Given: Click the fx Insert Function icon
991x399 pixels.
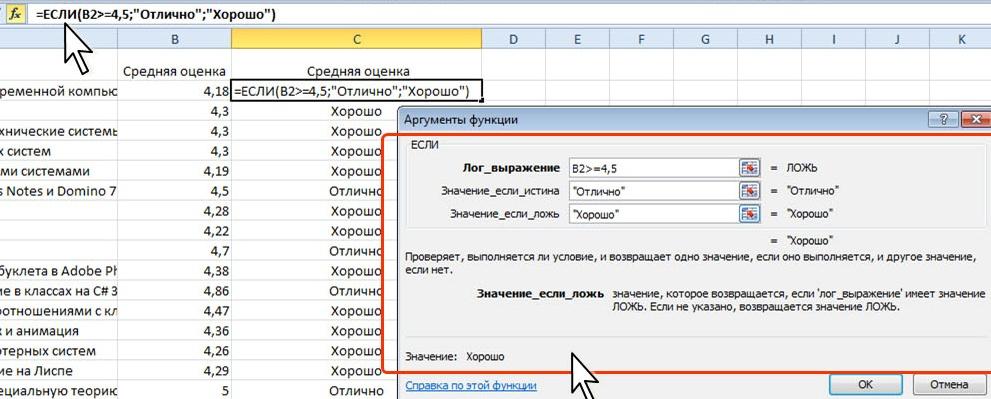Looking at the screenshot, I should (x=15, y=15).
